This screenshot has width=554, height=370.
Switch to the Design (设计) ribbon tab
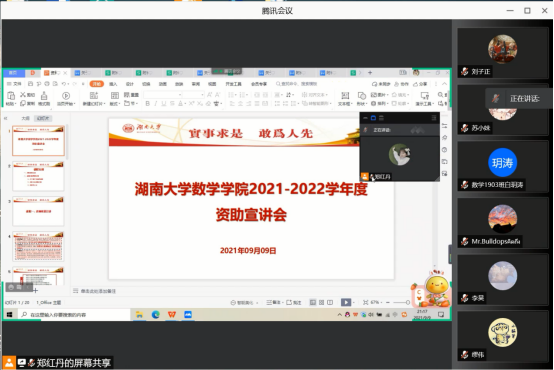(x=130, y=84)
